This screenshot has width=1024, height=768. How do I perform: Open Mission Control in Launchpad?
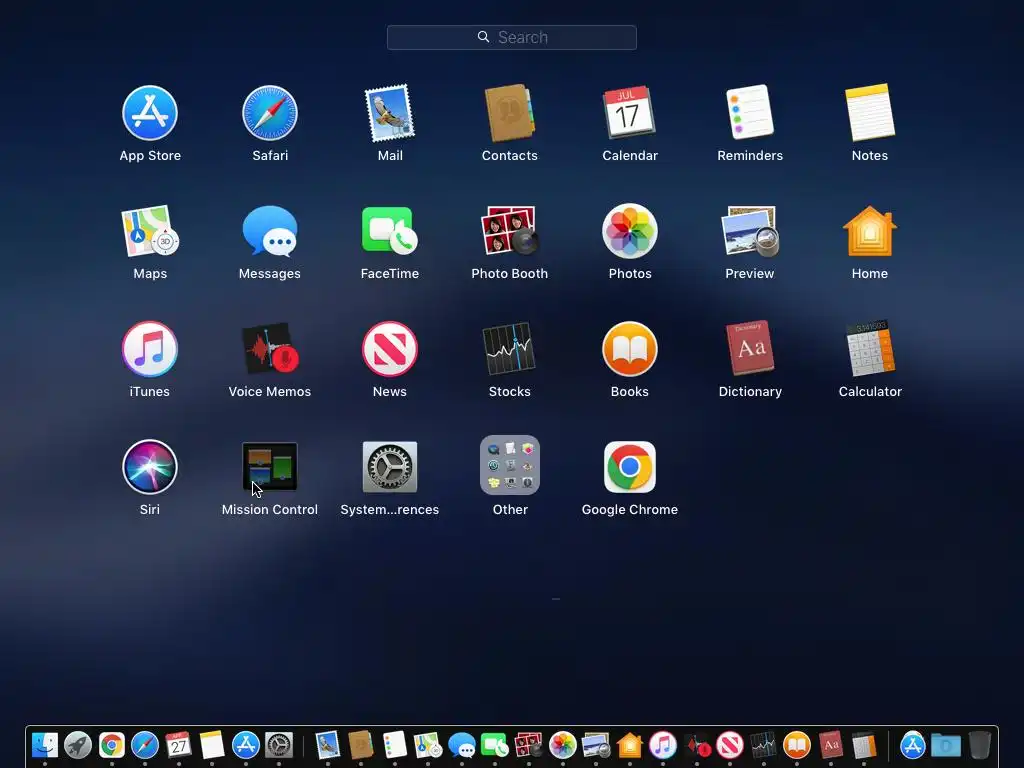270,466
